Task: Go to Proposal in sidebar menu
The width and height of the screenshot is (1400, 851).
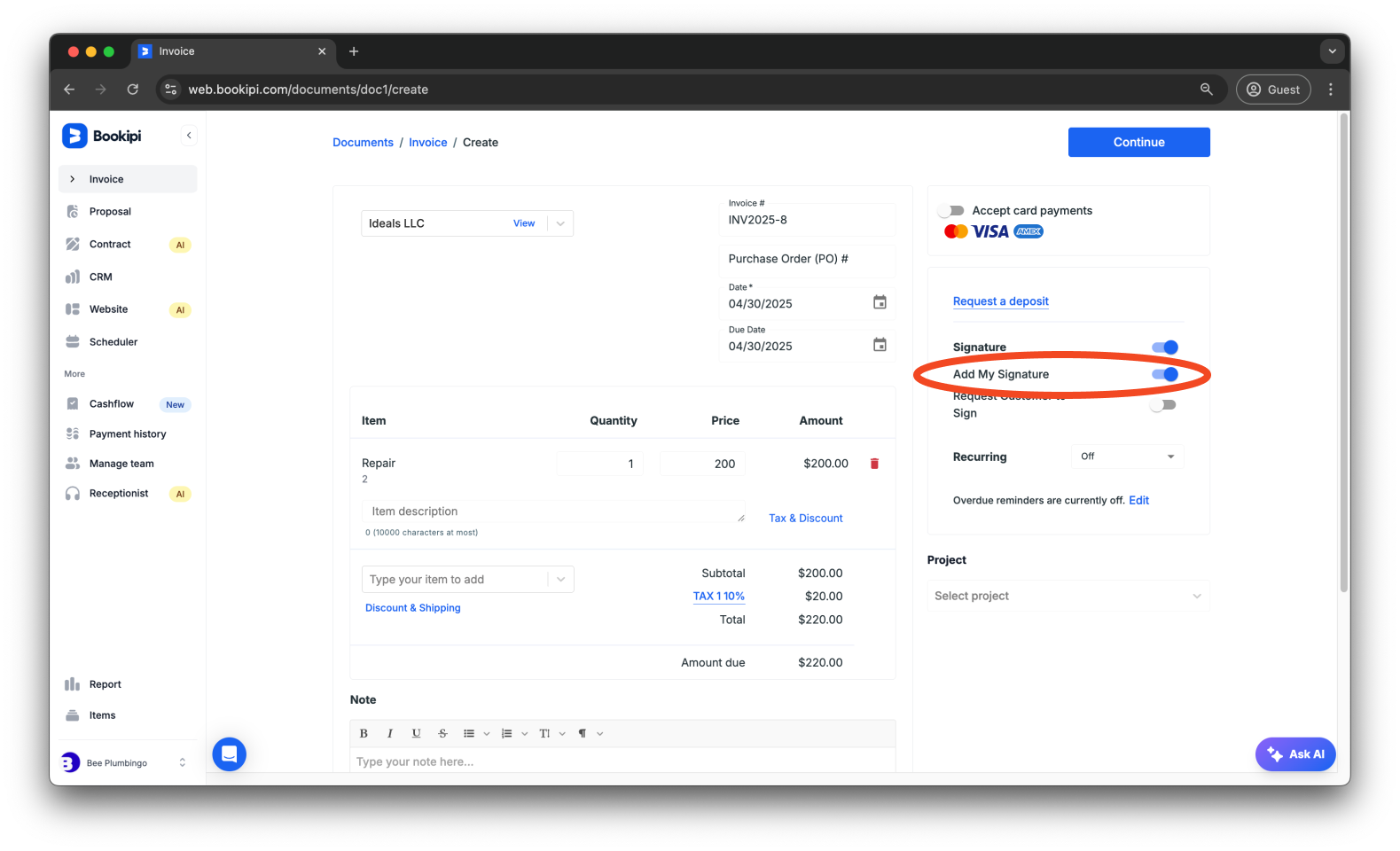Action: point(110,212)
